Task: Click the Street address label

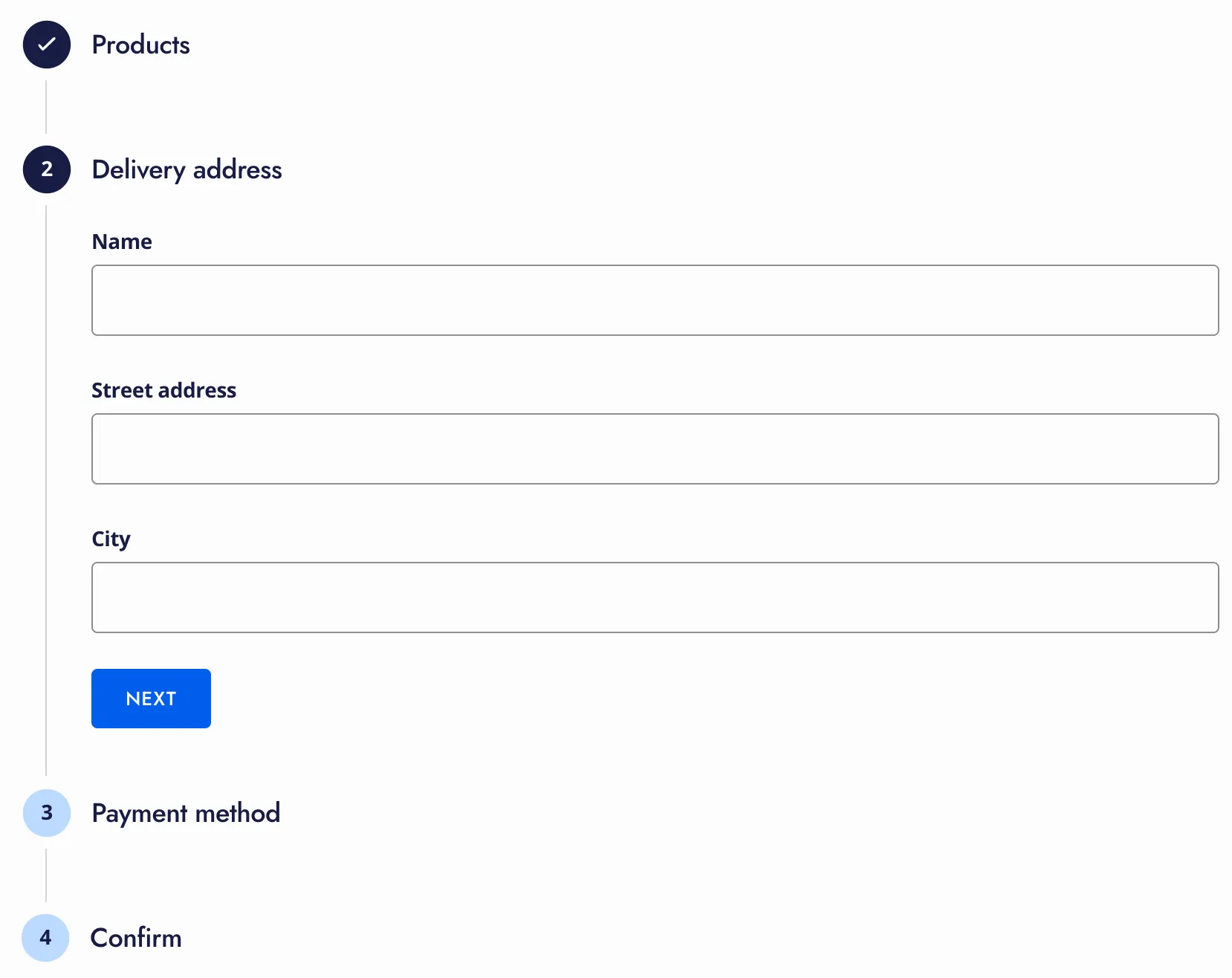Action: point(163,390)
